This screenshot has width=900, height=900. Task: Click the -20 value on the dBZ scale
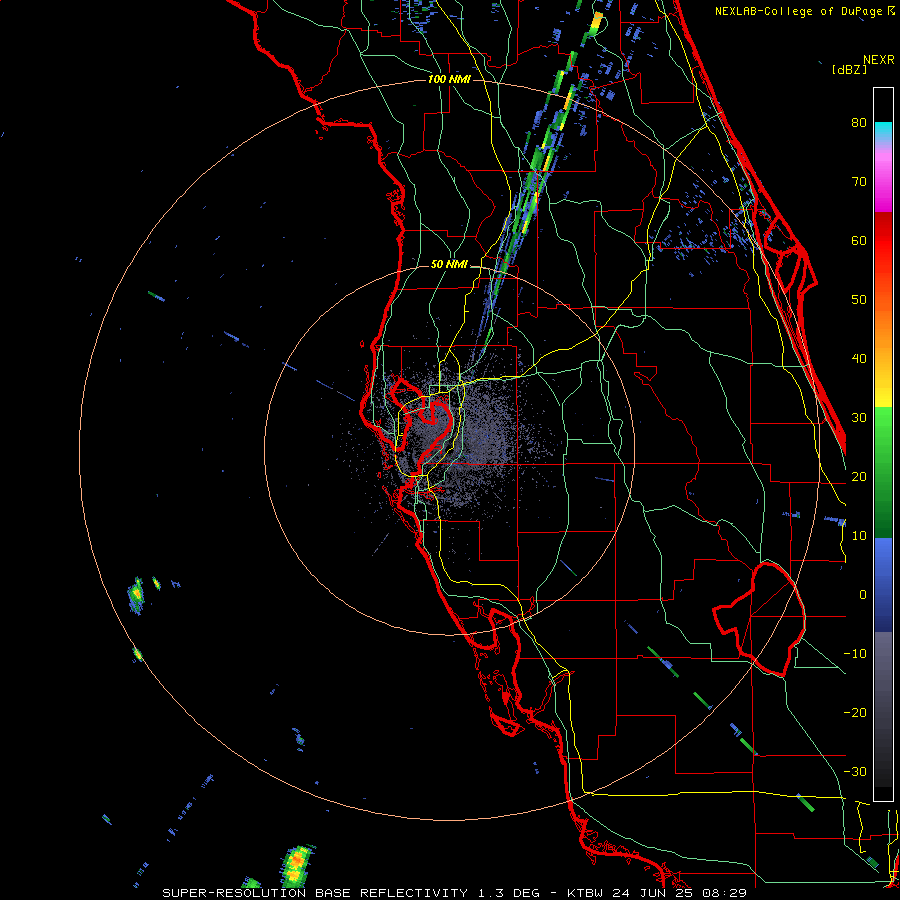pos(855,713)
